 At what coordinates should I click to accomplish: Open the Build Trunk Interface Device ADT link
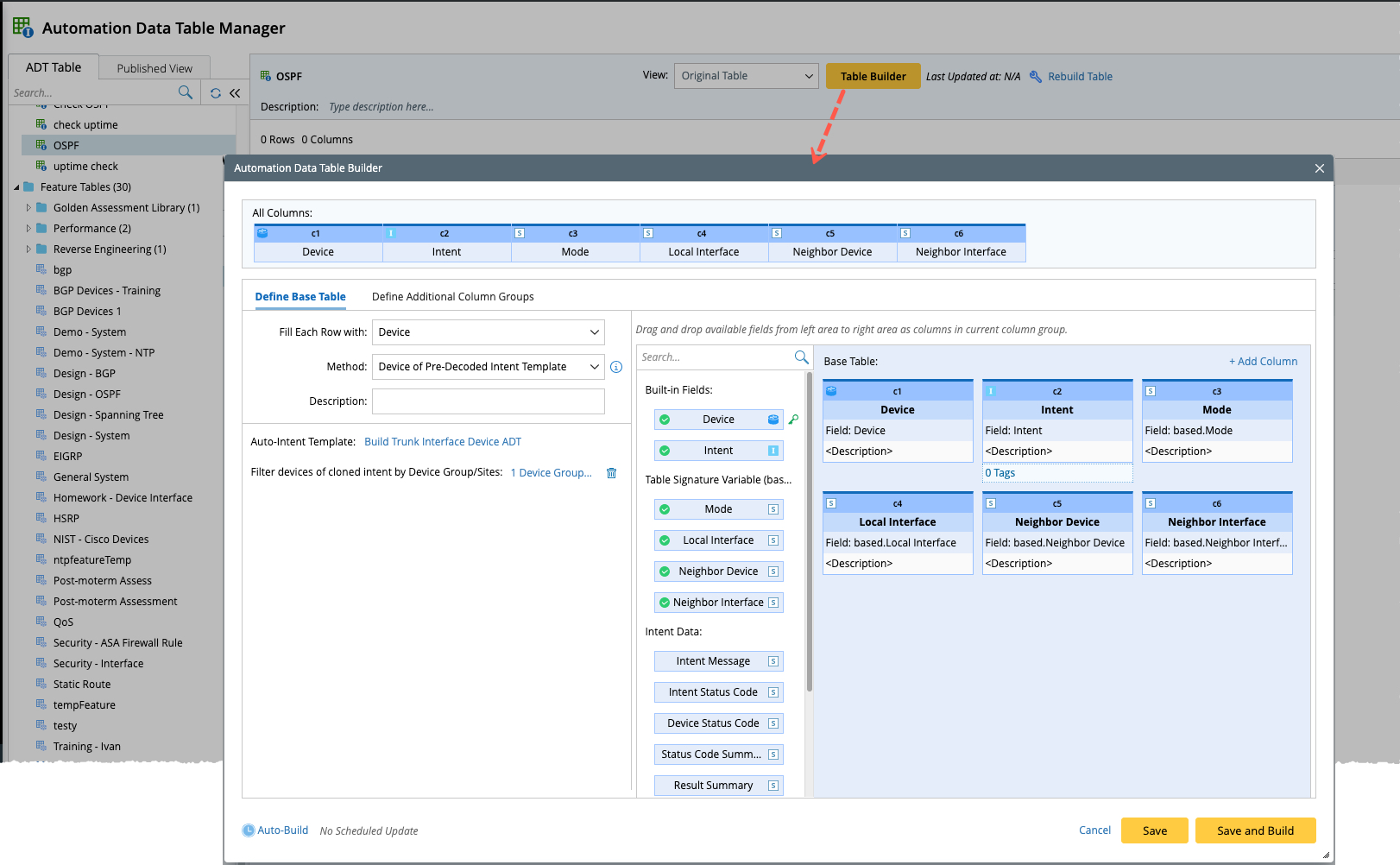443,442
